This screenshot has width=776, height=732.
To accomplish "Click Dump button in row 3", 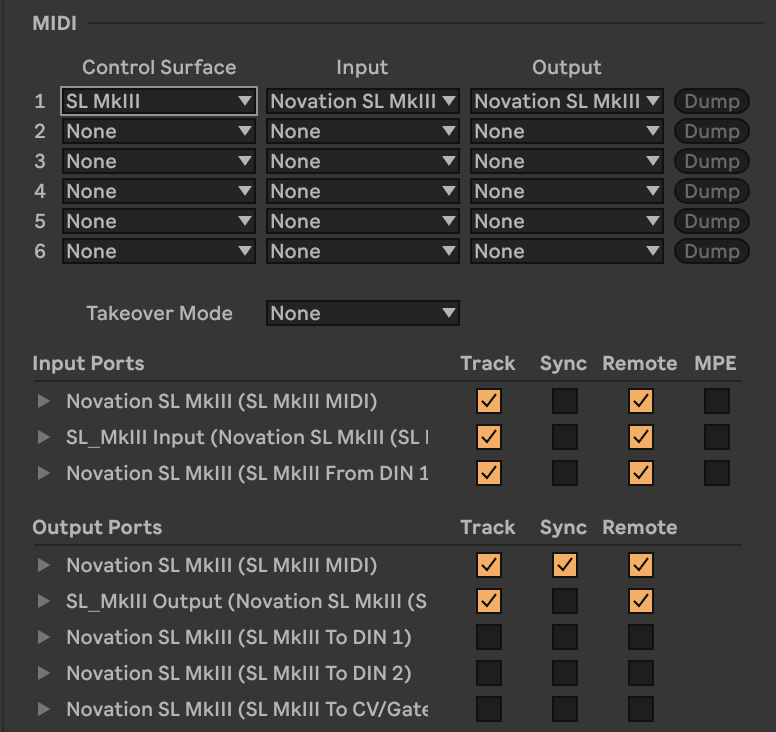I will pos(712,161).
